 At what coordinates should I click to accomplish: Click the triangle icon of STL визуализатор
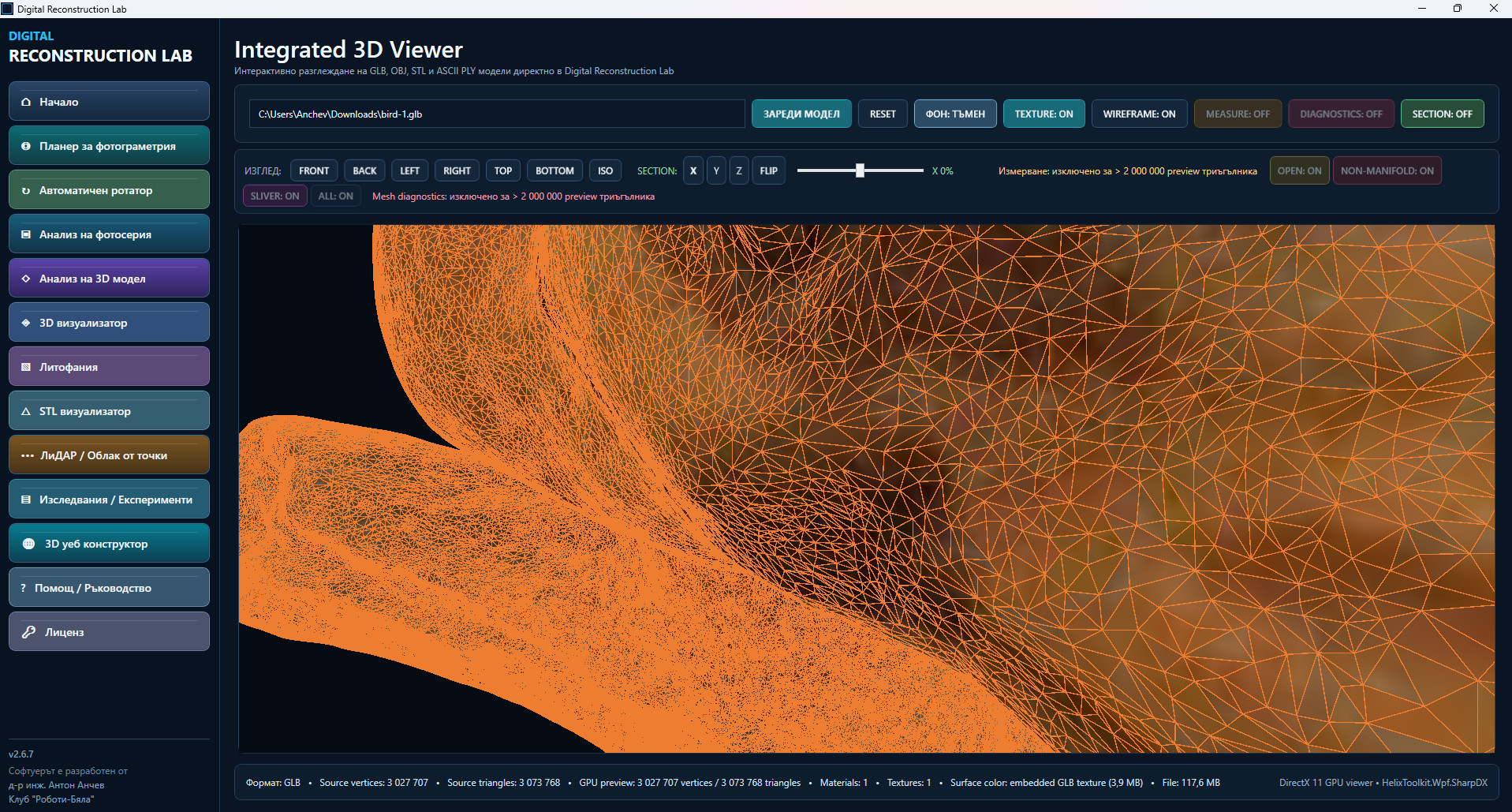click(26, 411)
